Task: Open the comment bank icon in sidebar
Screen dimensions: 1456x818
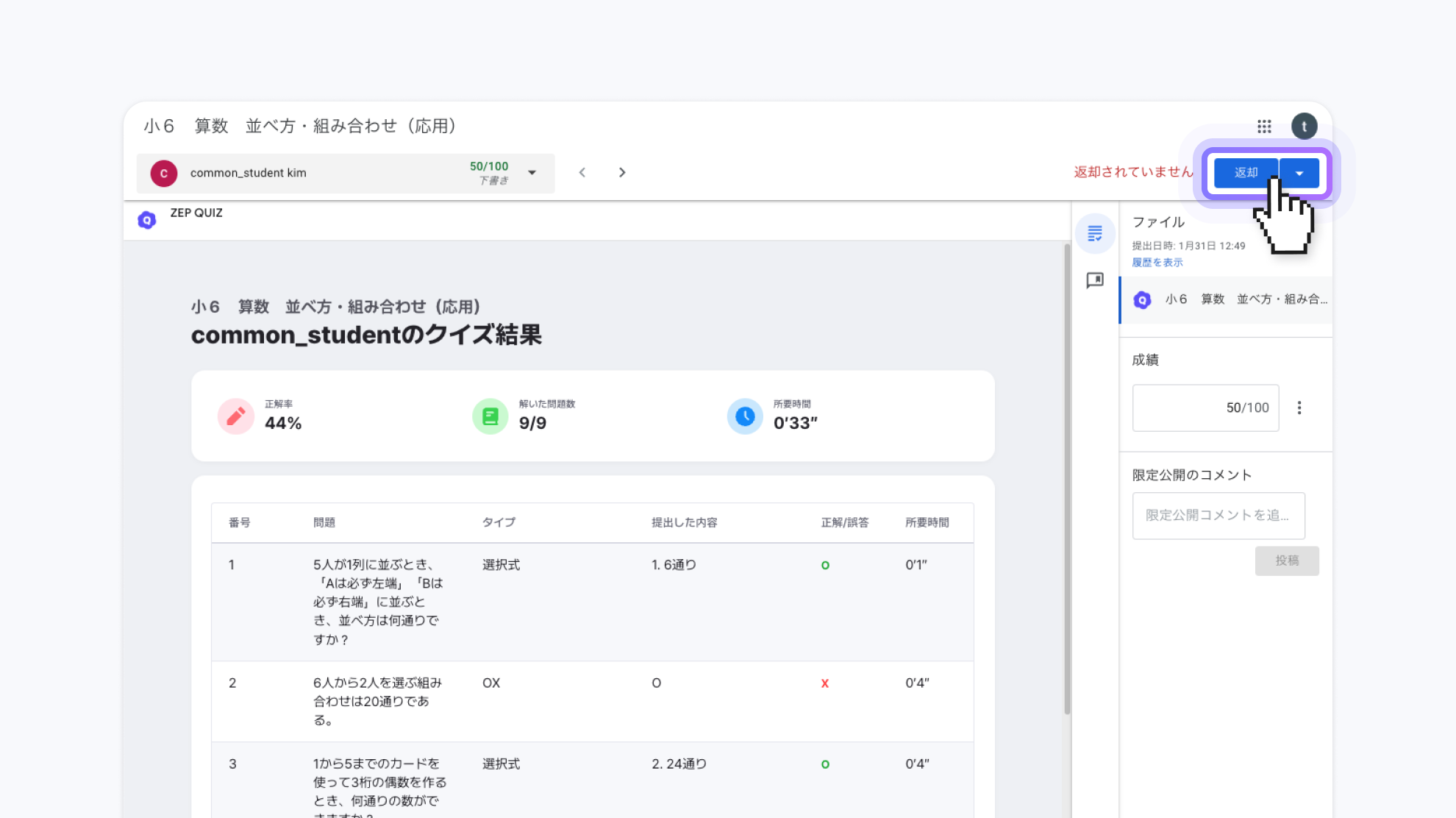Action: tap(1094, 280)
